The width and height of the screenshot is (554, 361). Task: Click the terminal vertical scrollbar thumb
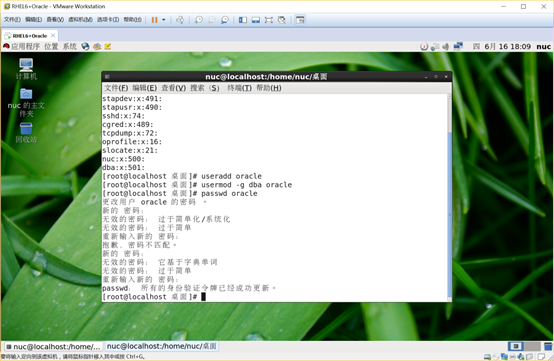pyautogui.click(x=449, y=215)
